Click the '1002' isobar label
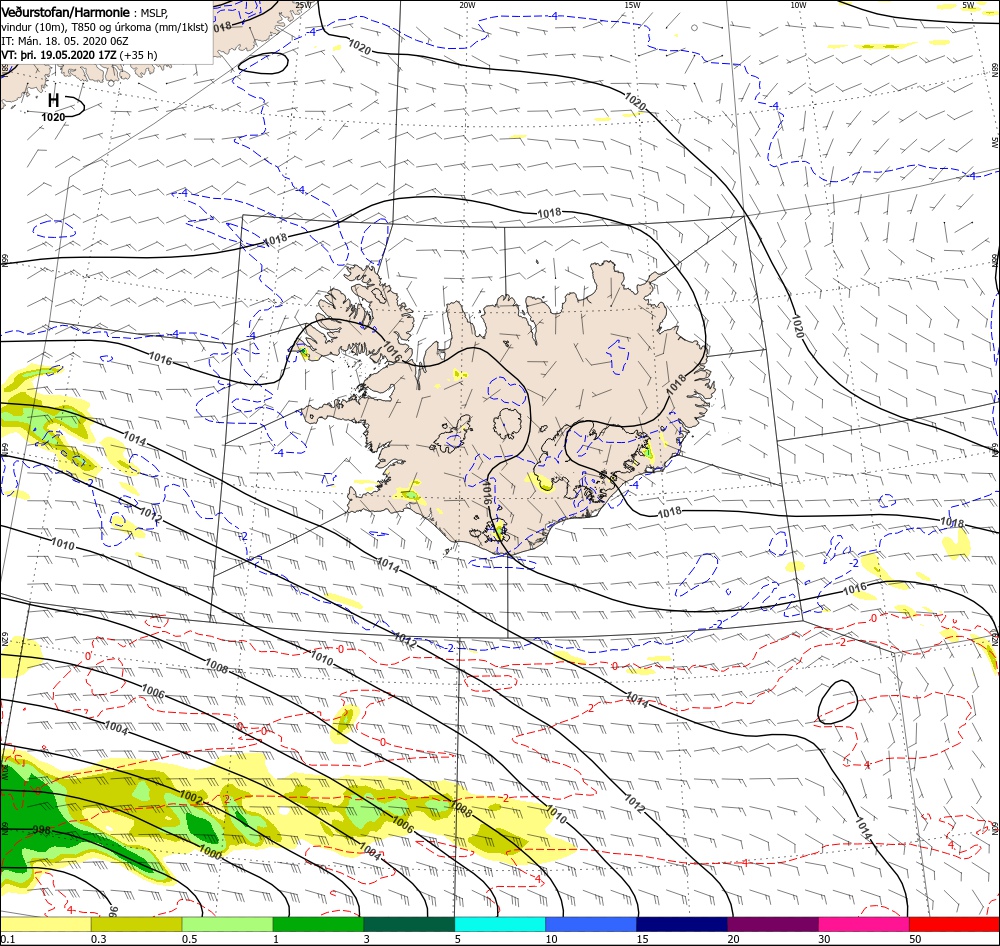Viewport: 1000px width, 946px height. 191,797
